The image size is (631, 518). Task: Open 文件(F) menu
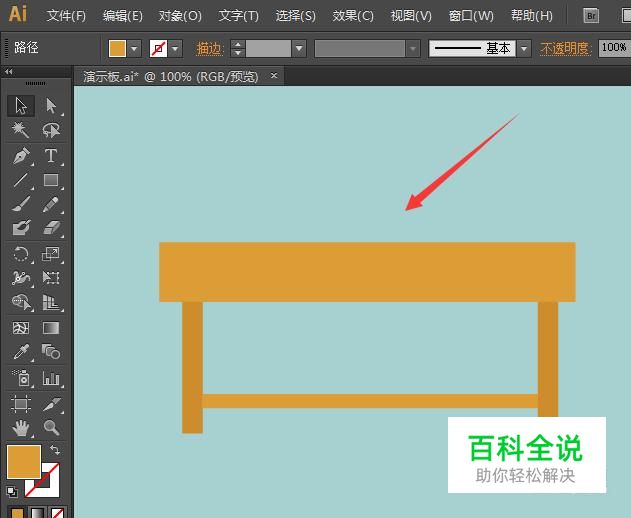[66, 16]
